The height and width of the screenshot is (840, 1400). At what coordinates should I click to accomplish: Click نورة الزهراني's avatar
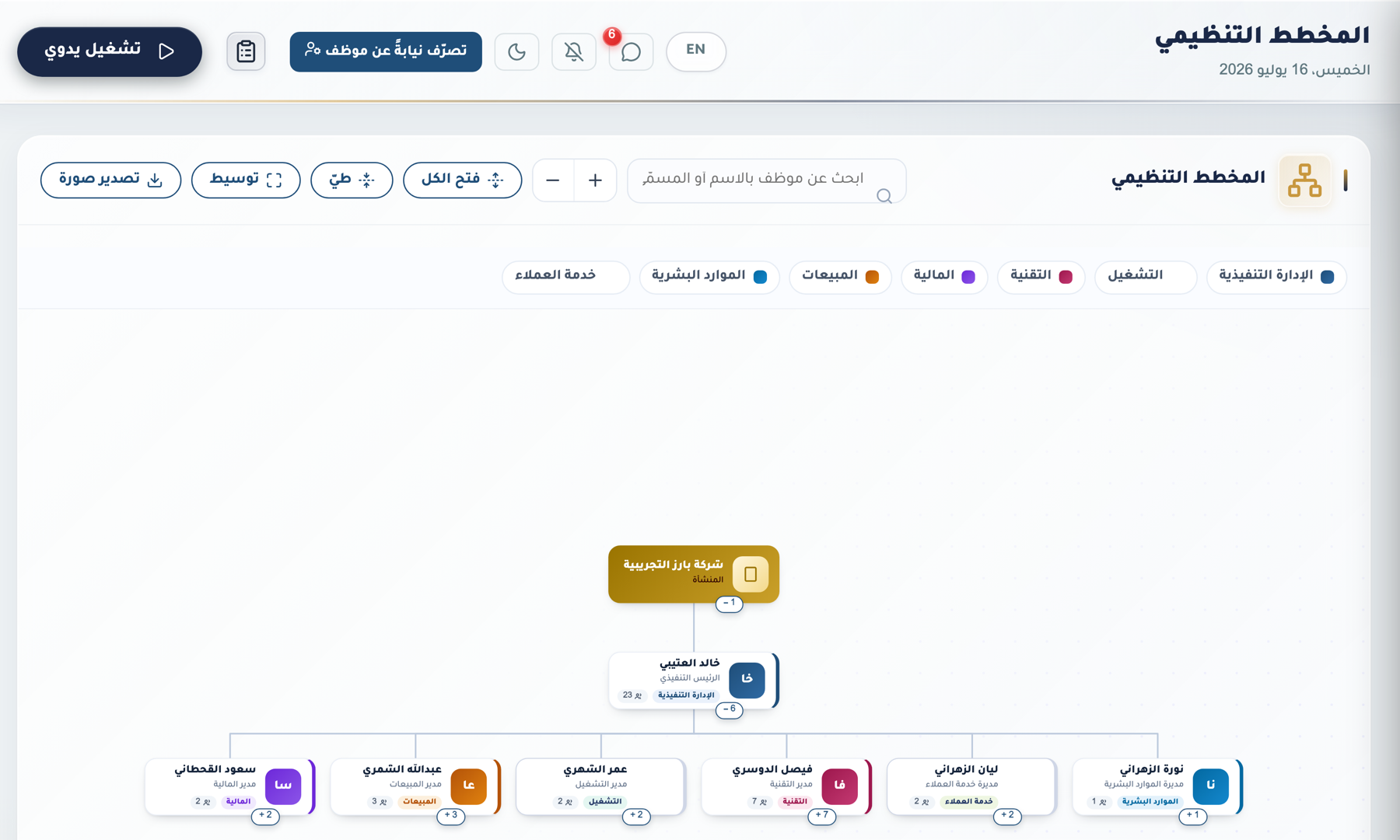[1210, 786]
